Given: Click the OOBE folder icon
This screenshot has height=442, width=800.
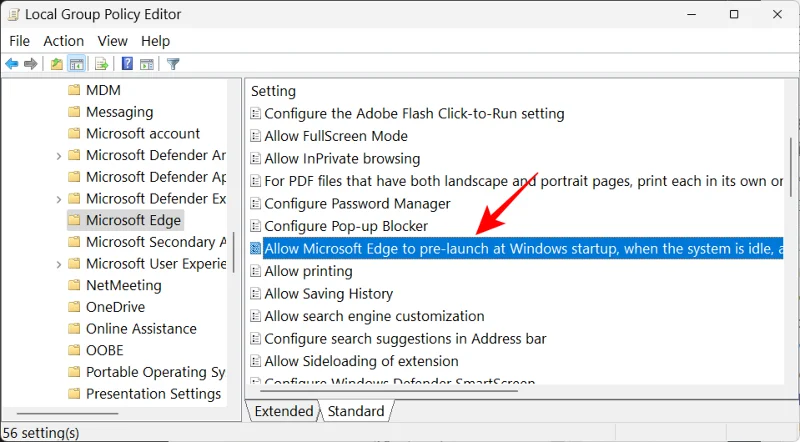Looking at the screenshot, I should [x=74, y=351].
